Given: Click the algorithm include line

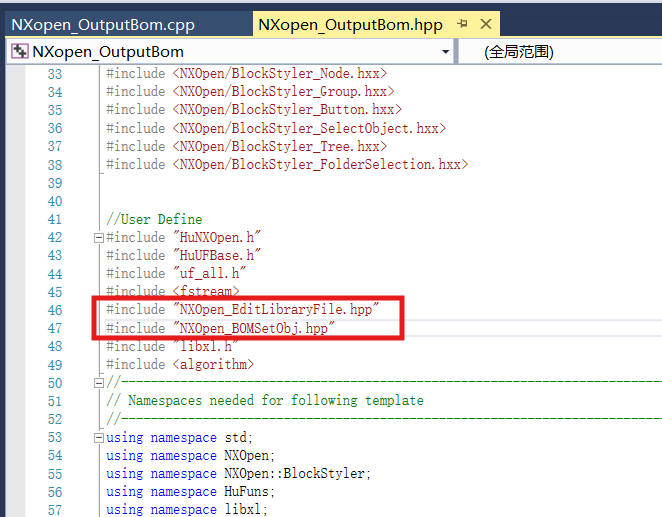Looking at the screenshot, I should [x=180, y=365].
